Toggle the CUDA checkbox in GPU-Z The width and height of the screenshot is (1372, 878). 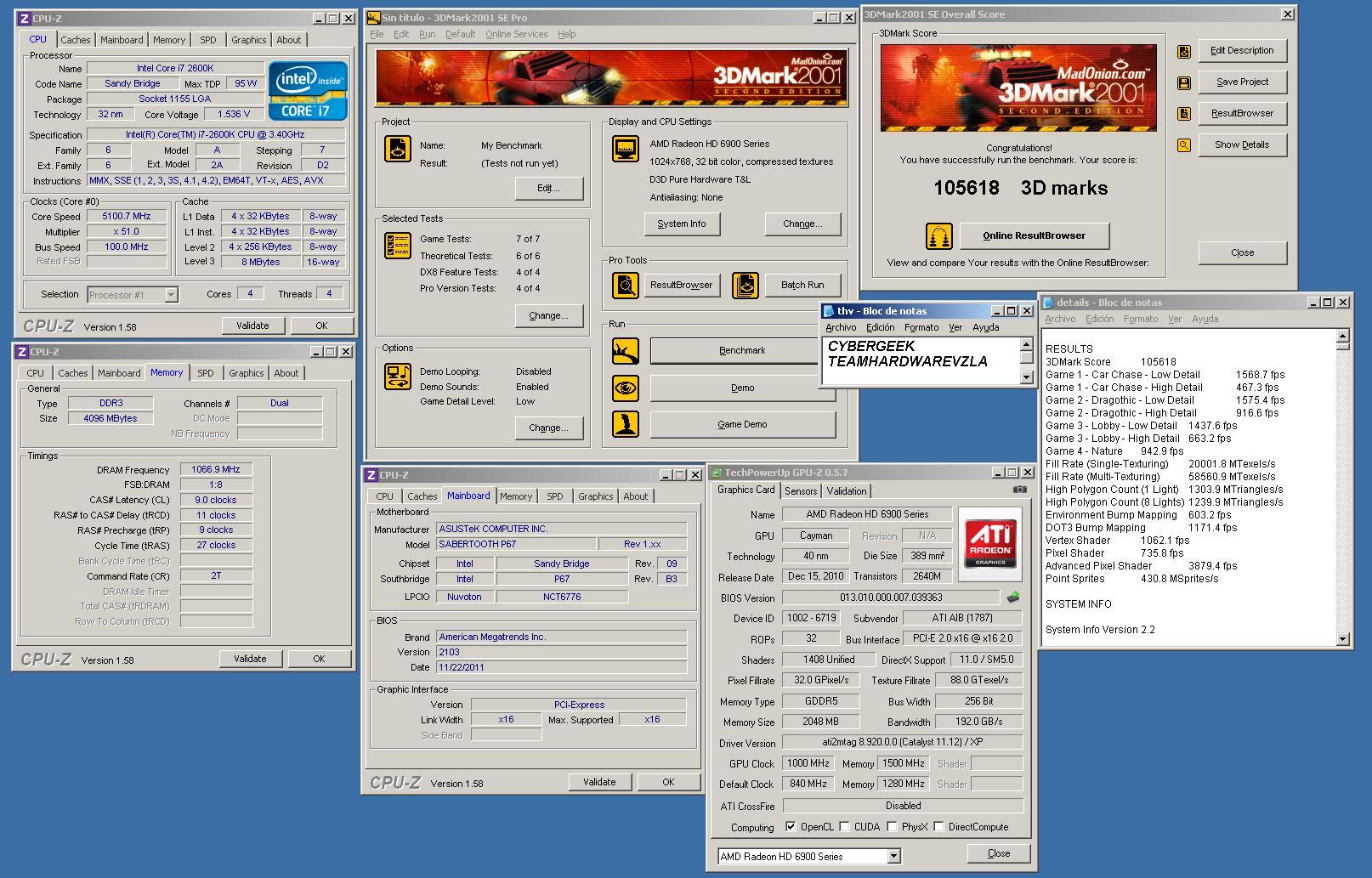[x=844, y=826]
